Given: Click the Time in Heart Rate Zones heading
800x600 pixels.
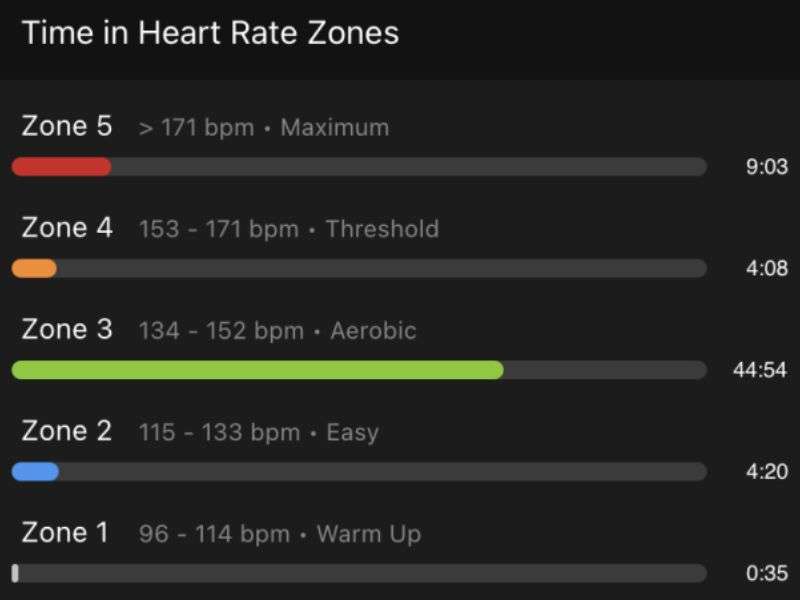Looking at the screenshot, I should point(210,33).
